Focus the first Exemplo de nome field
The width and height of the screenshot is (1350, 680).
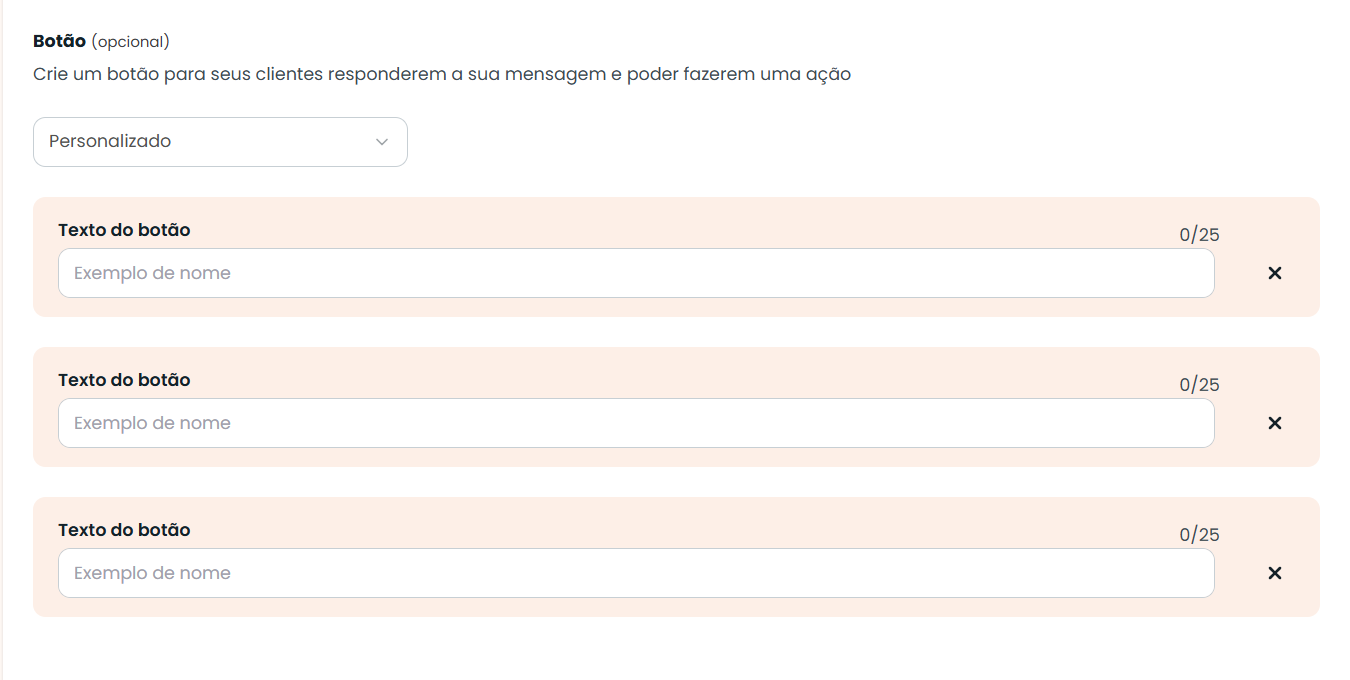tap(636, 273)
